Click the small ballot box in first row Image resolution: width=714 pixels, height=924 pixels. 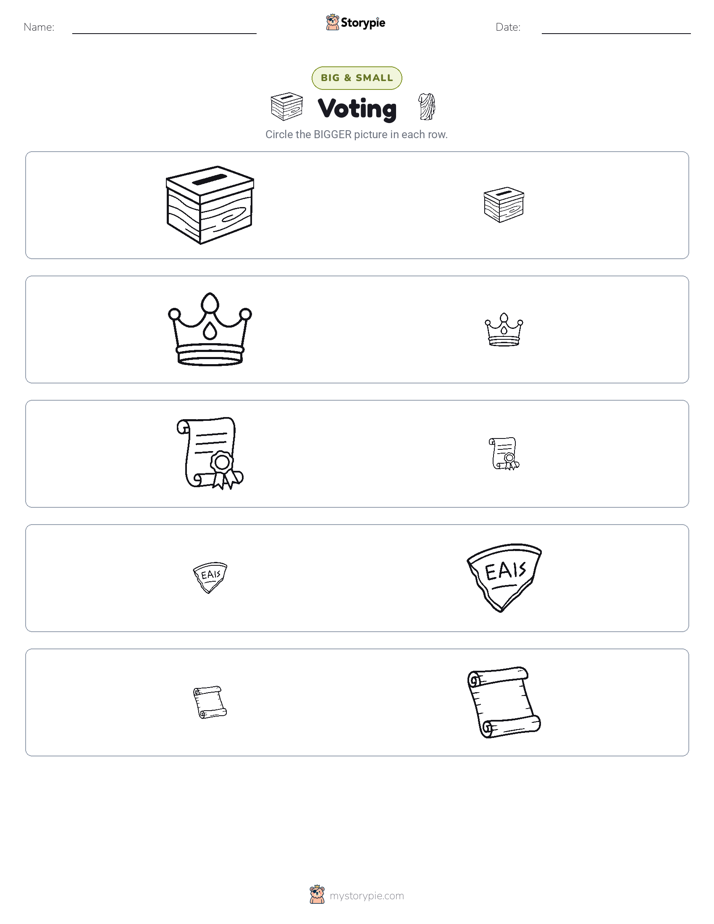tap(504, 205)
